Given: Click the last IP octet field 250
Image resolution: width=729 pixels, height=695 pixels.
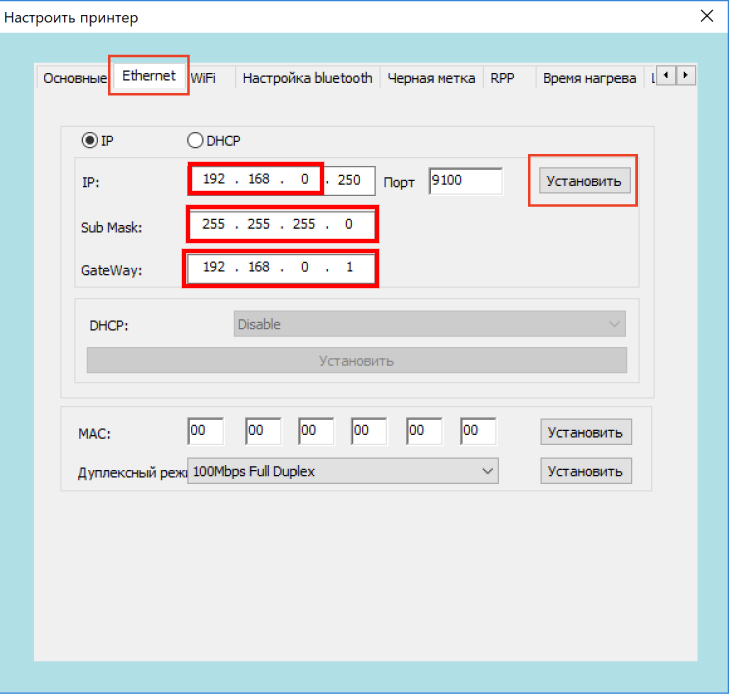Looking at the screenshot, I should (350, 181).
